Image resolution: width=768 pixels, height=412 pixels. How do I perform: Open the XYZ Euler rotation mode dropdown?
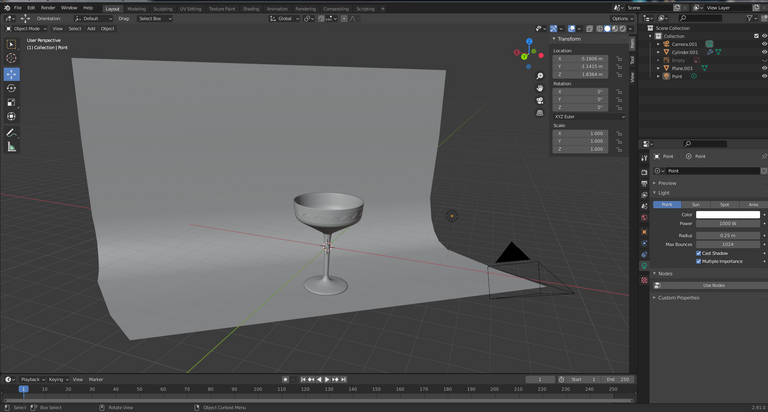pyautogui.click(x=589, y=116)
